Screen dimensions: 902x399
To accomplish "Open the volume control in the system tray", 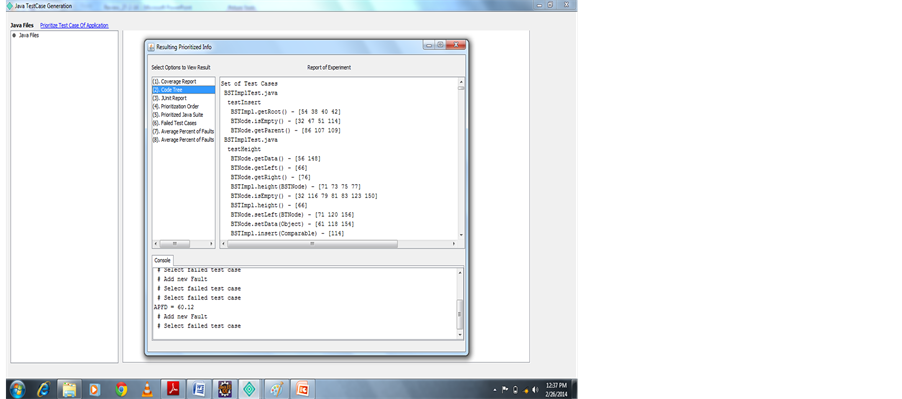I will 536,390.
